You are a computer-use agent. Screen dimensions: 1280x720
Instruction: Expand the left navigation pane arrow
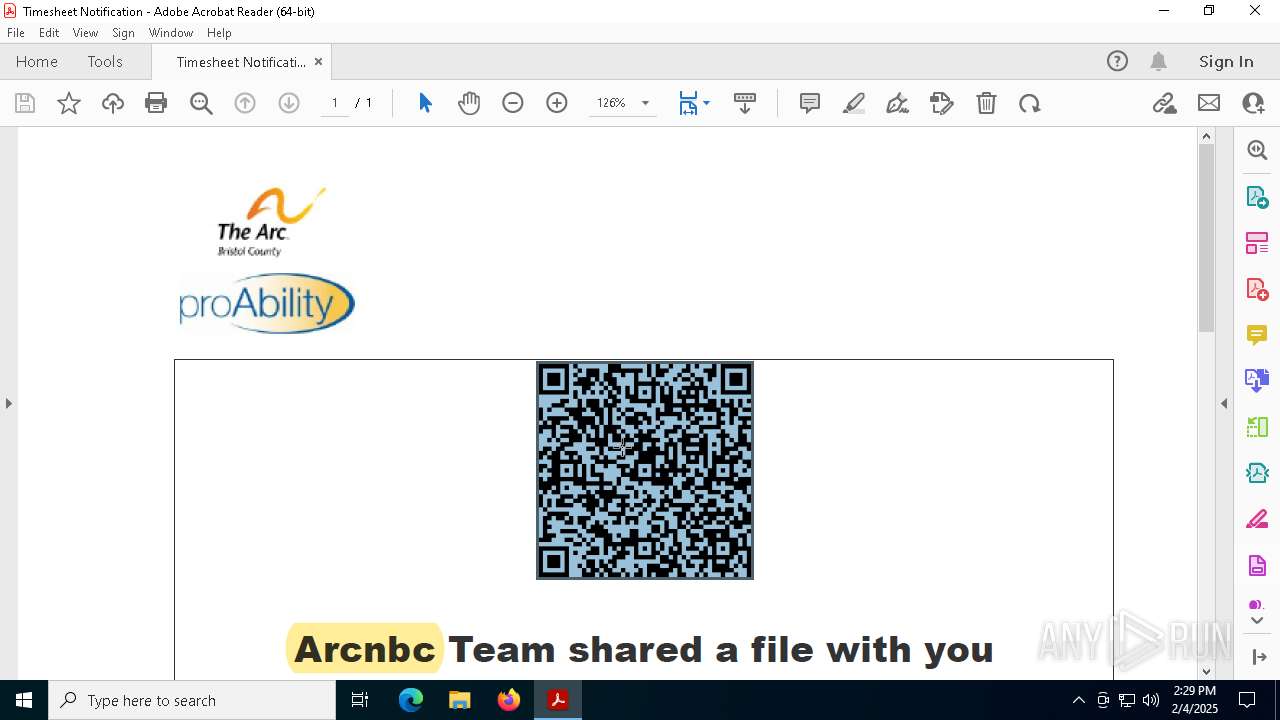click(9, 403)
